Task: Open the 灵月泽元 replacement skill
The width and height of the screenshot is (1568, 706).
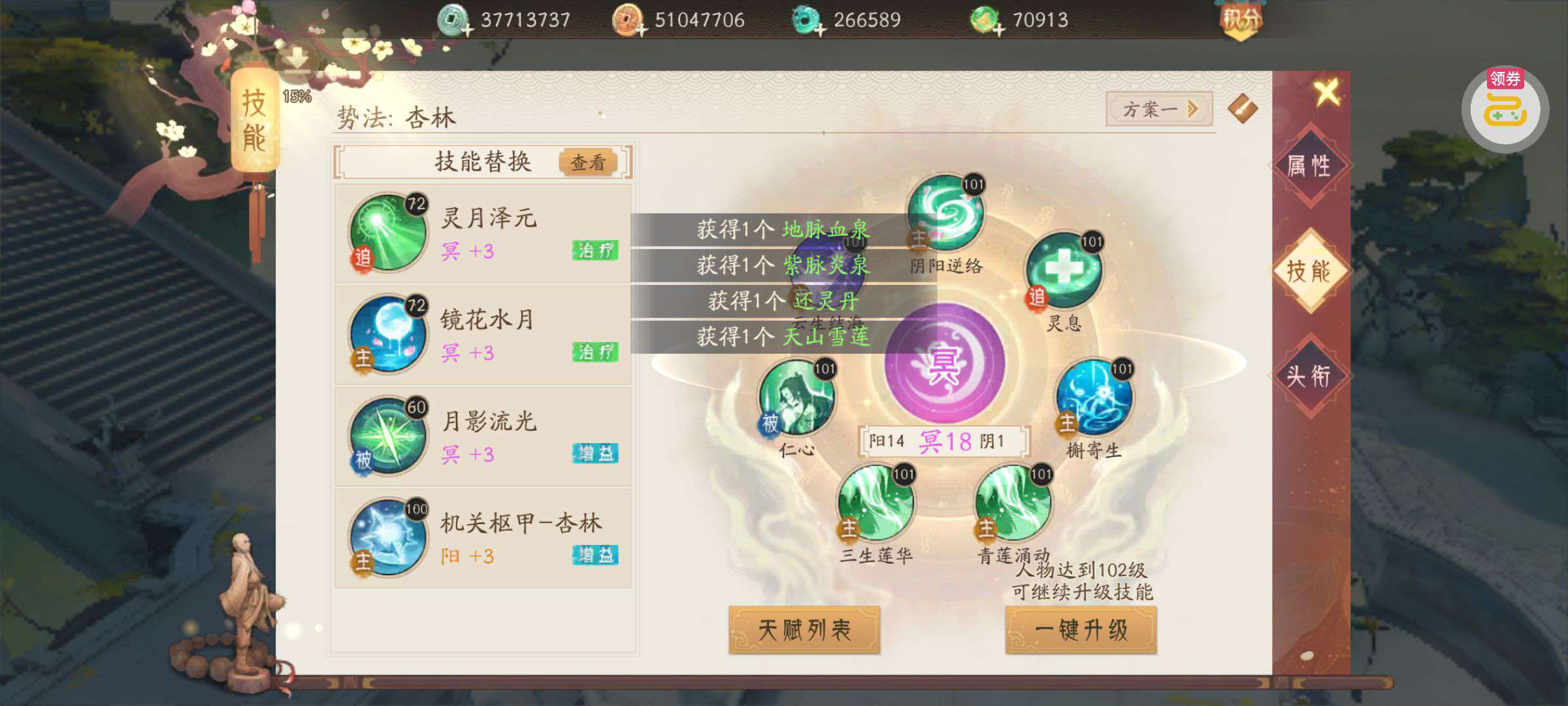Action: (483, 233)
